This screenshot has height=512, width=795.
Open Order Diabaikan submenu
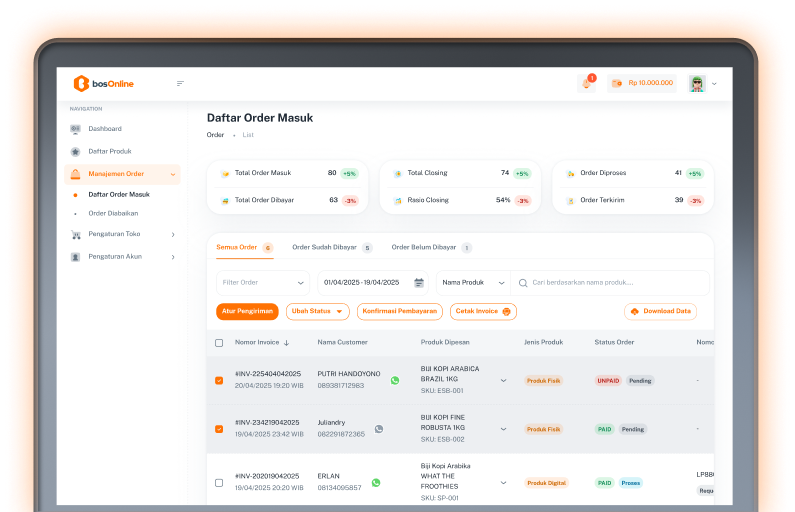point(113,213)
